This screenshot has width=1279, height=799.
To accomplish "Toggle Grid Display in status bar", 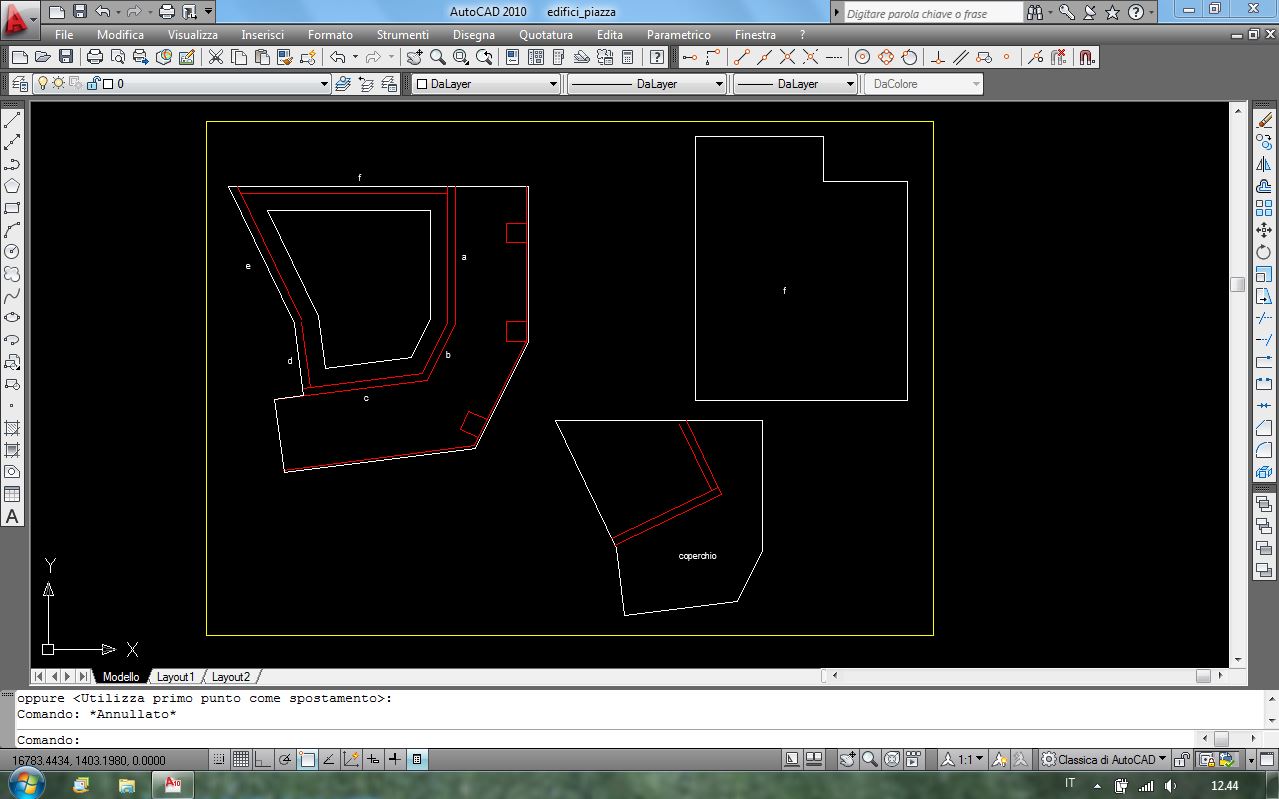I will 241,759.
